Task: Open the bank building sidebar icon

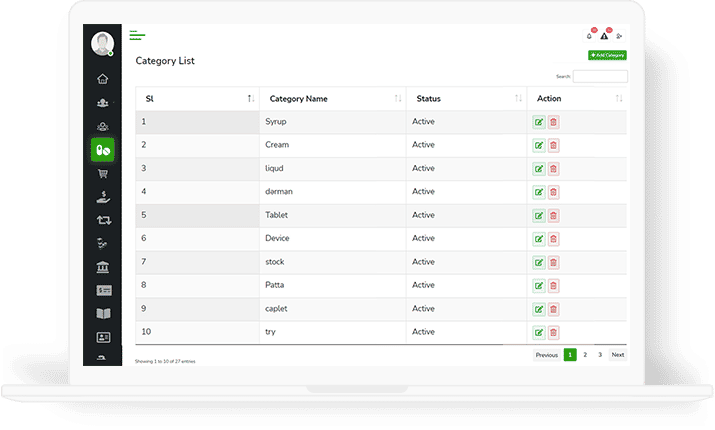Action: 102,266
